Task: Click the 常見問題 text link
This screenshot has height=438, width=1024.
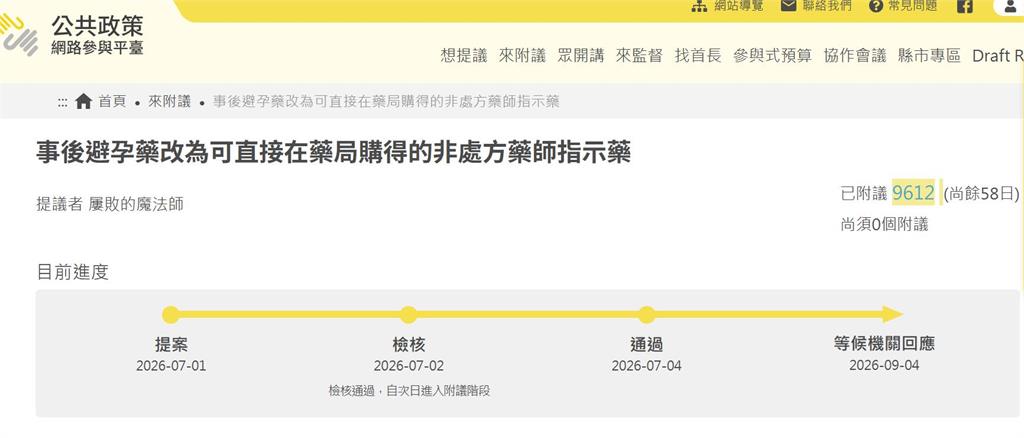Action: click(x=912, y=5)
